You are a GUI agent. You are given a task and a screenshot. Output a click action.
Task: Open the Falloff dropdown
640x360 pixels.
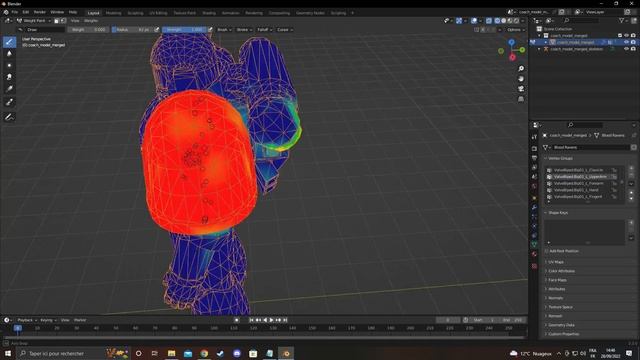coord(264,30)
